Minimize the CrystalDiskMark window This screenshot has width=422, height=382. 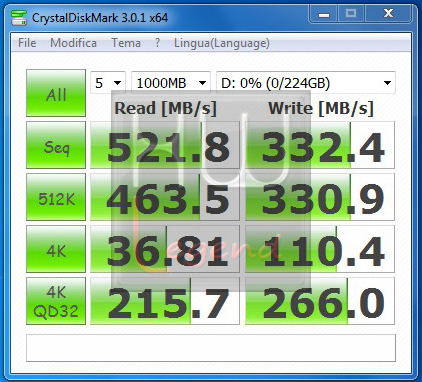324,14
